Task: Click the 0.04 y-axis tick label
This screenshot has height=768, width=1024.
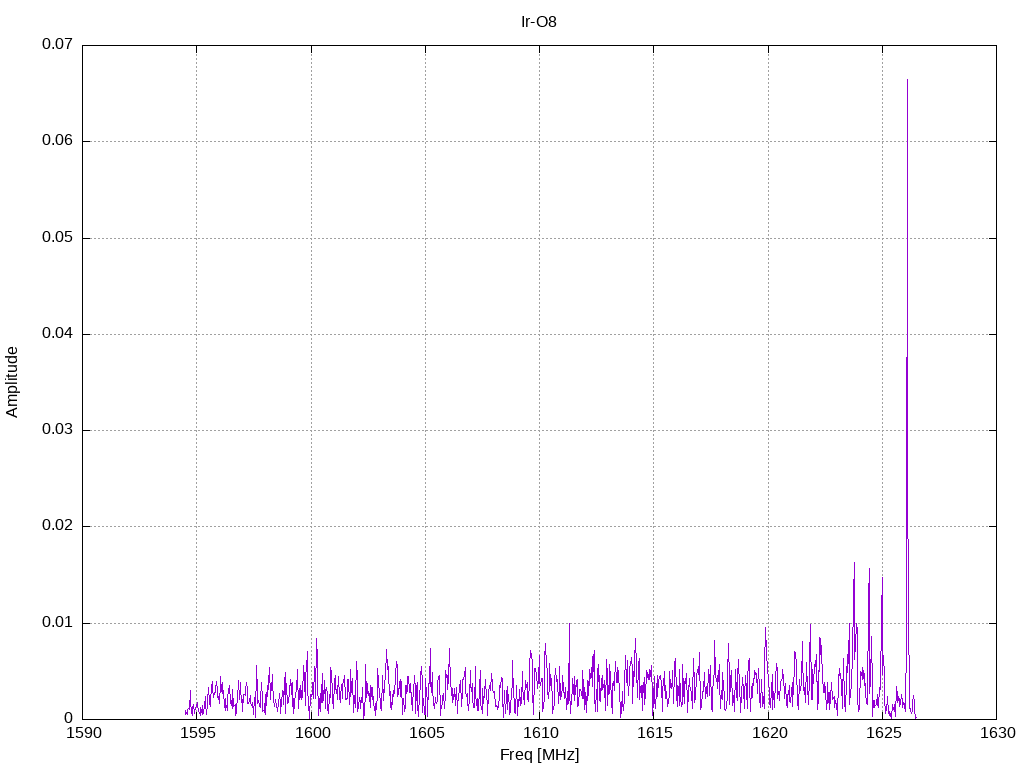Action: pos(57,333)
